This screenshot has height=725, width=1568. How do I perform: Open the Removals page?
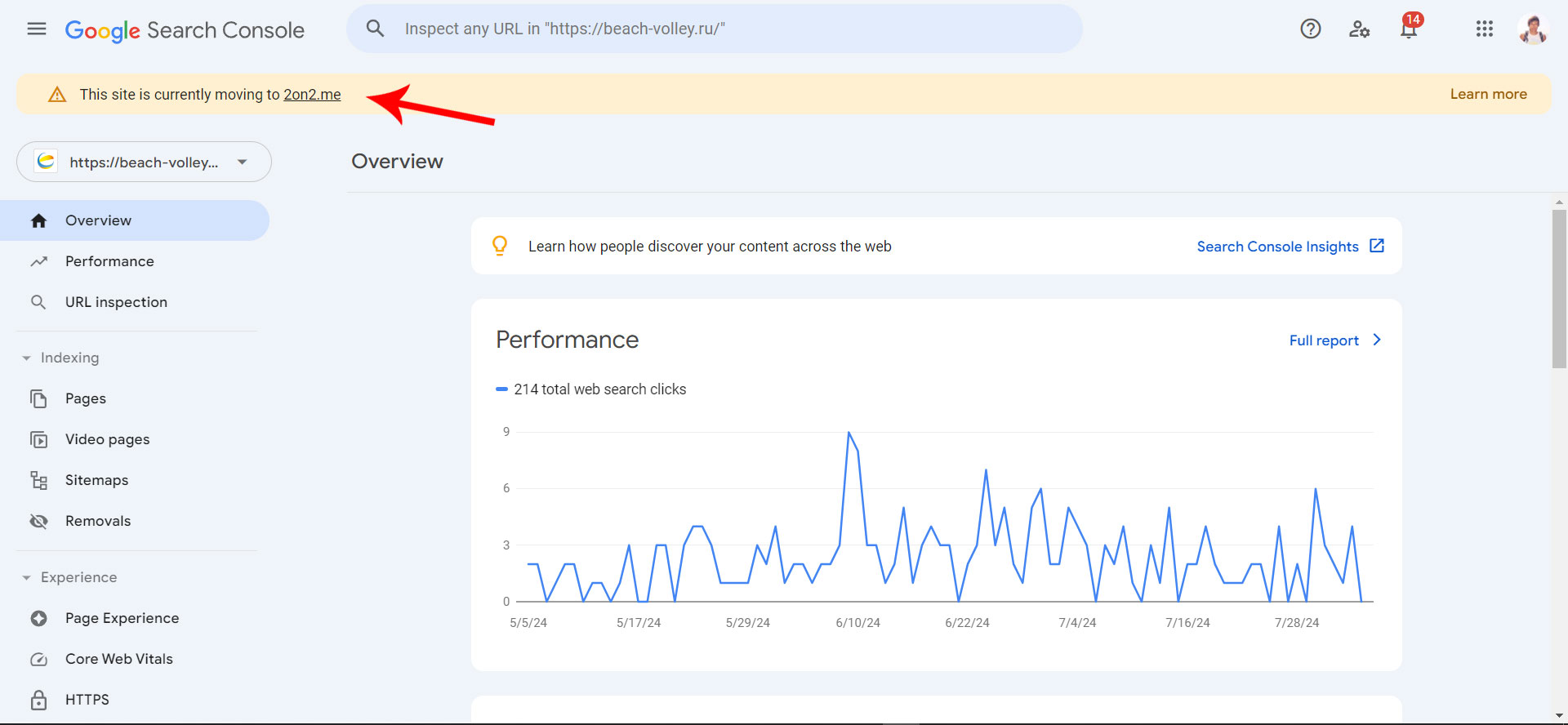[x=97, y=521]
